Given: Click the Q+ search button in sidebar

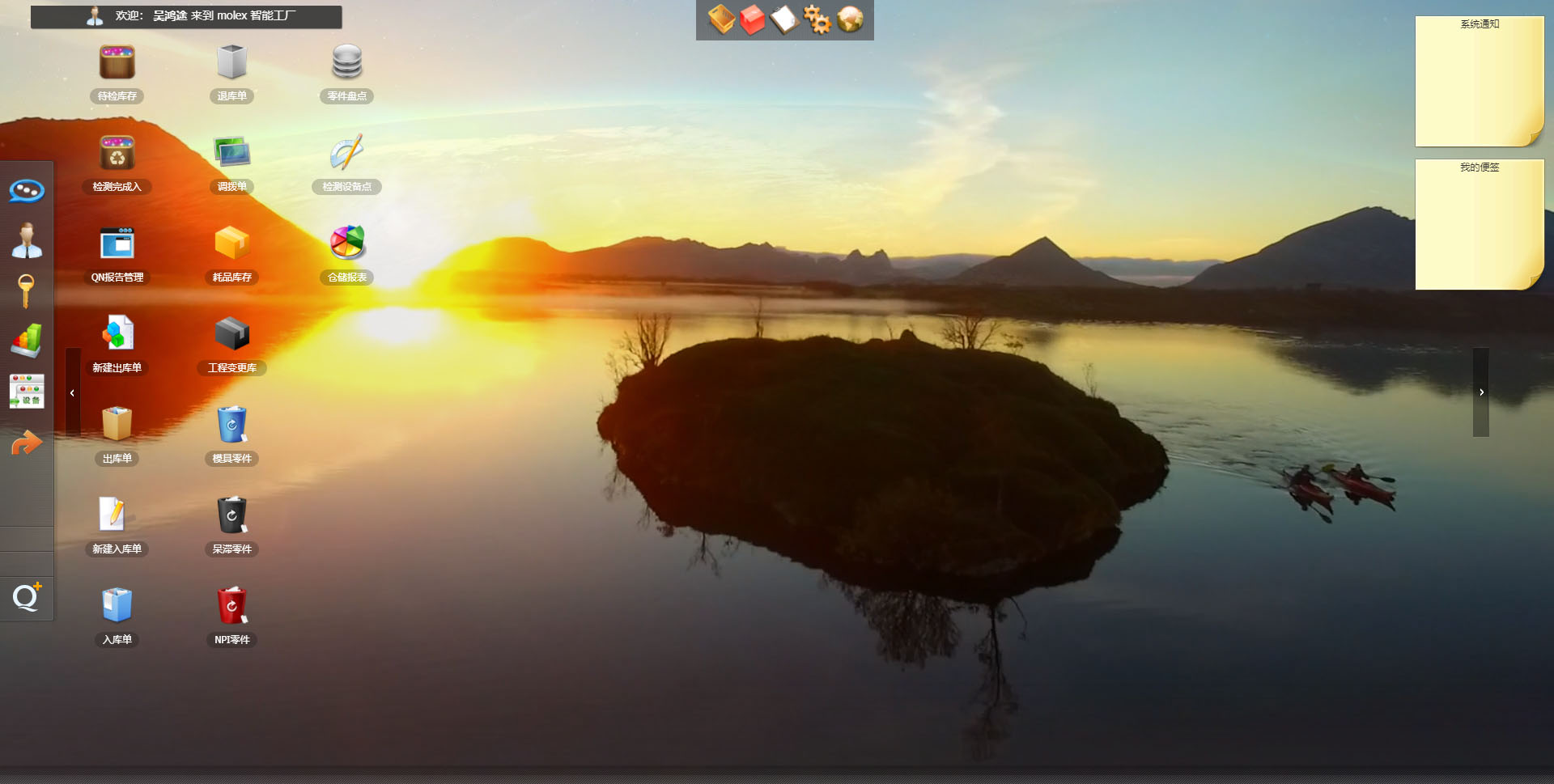Looking at the screenshot, I should point(27,598).
